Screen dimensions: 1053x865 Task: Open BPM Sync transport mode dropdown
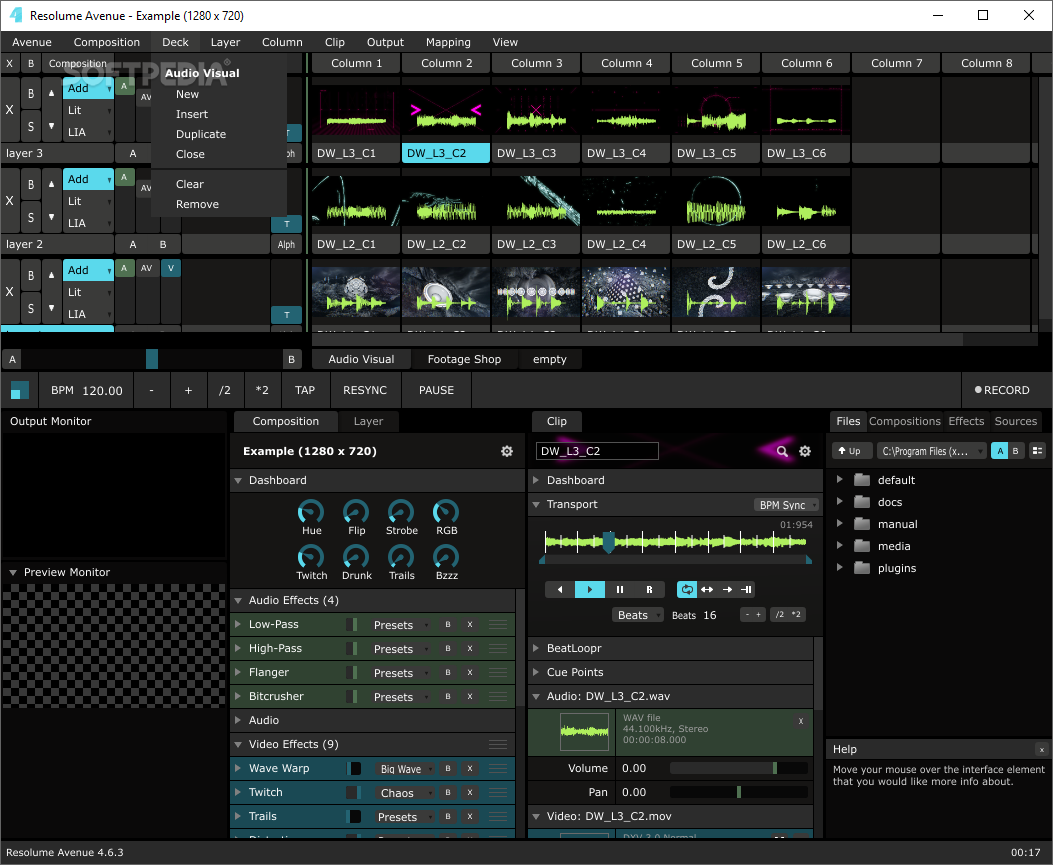(787, 505)
